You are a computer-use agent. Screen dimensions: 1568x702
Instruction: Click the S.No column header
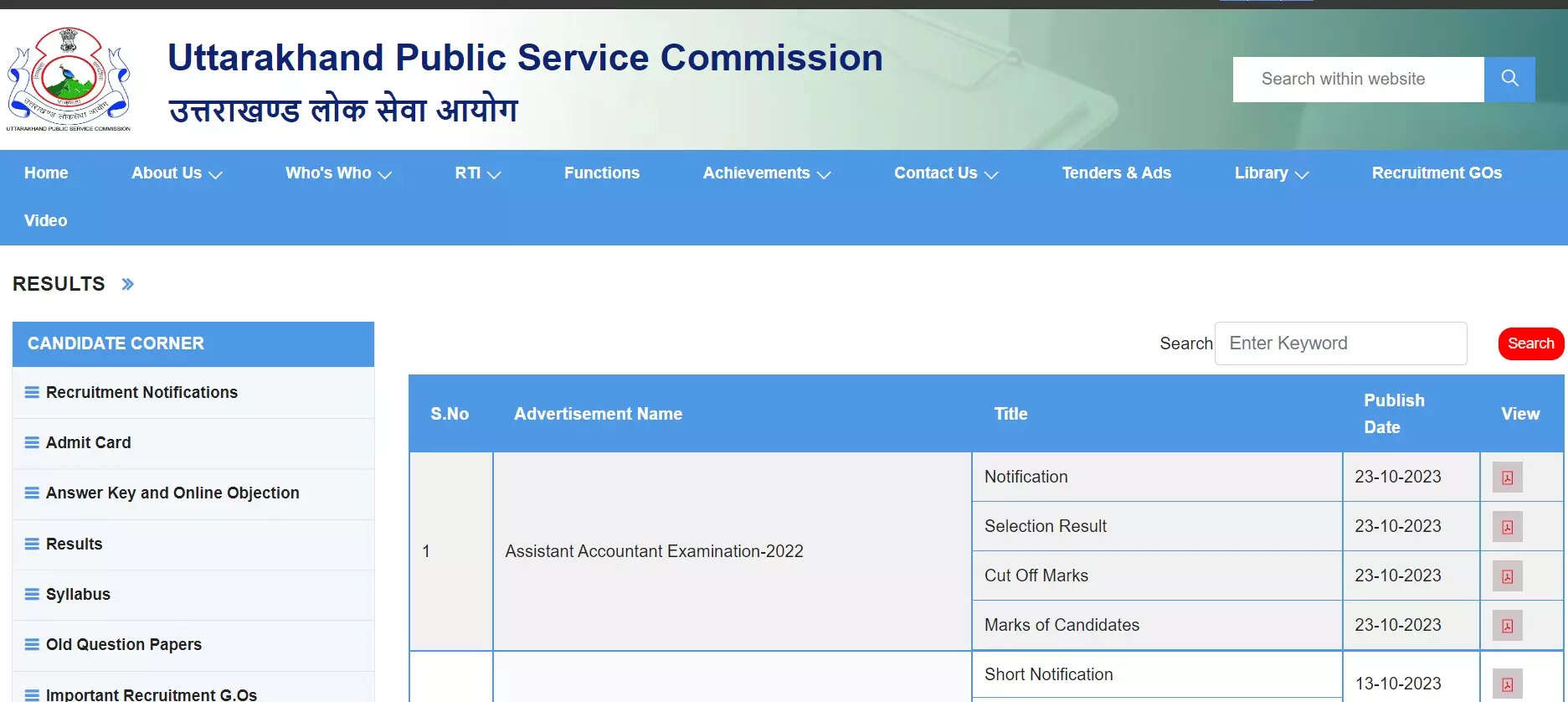450,414
